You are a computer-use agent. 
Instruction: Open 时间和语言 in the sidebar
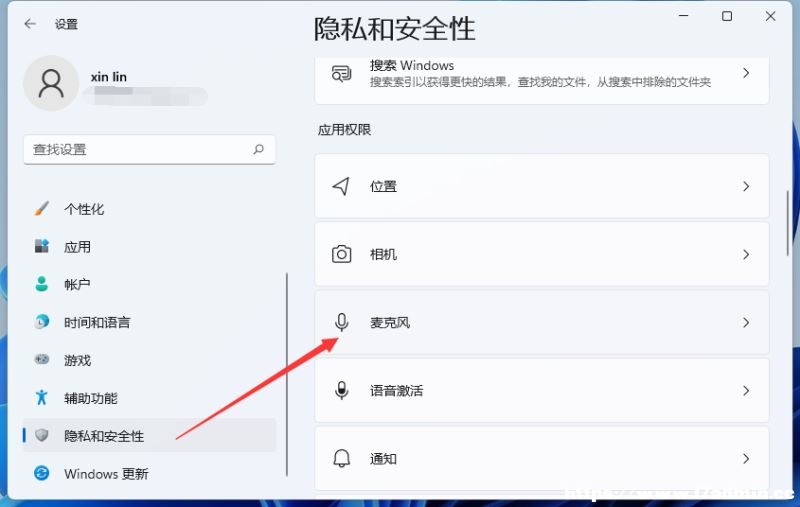click(x=149, y=322)
